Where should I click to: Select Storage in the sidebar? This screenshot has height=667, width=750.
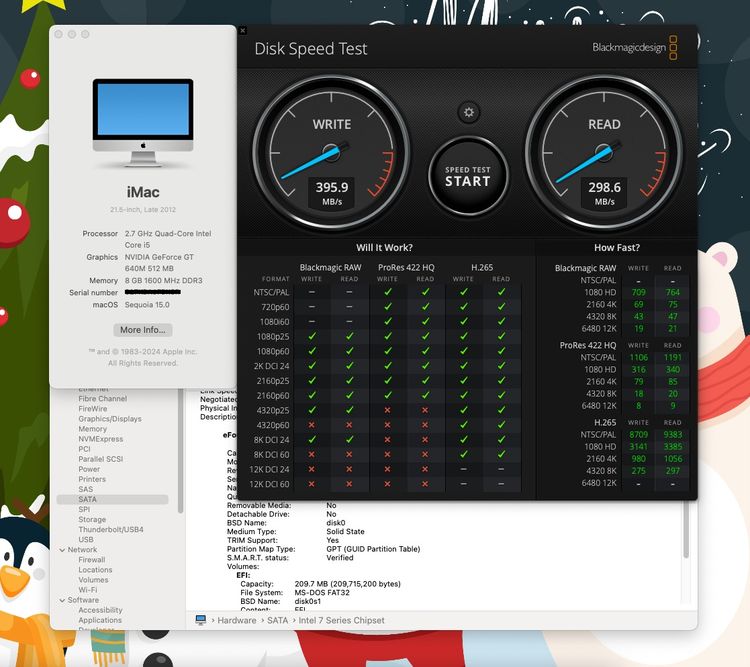pyautogui.click(x=92, y=519)
